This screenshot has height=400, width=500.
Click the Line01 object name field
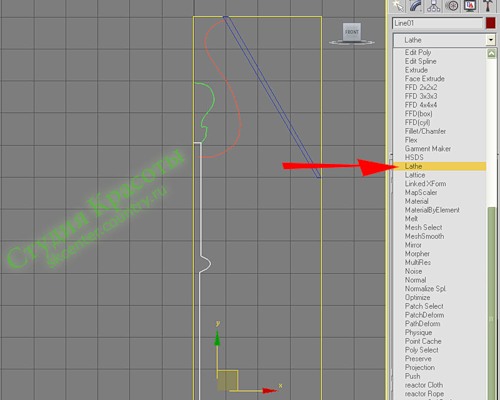coord(437,23)
